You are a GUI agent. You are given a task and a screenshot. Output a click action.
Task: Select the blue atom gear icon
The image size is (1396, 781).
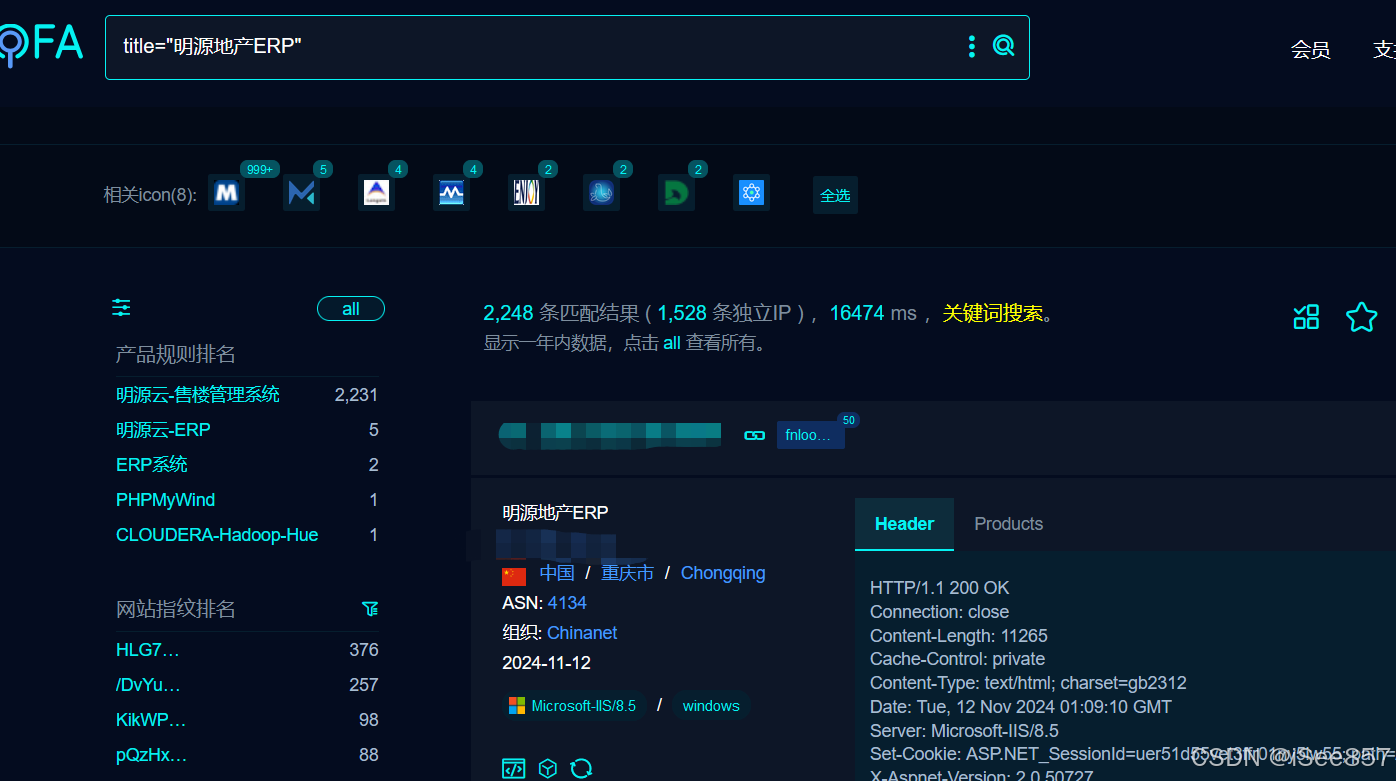pos(751,192)
